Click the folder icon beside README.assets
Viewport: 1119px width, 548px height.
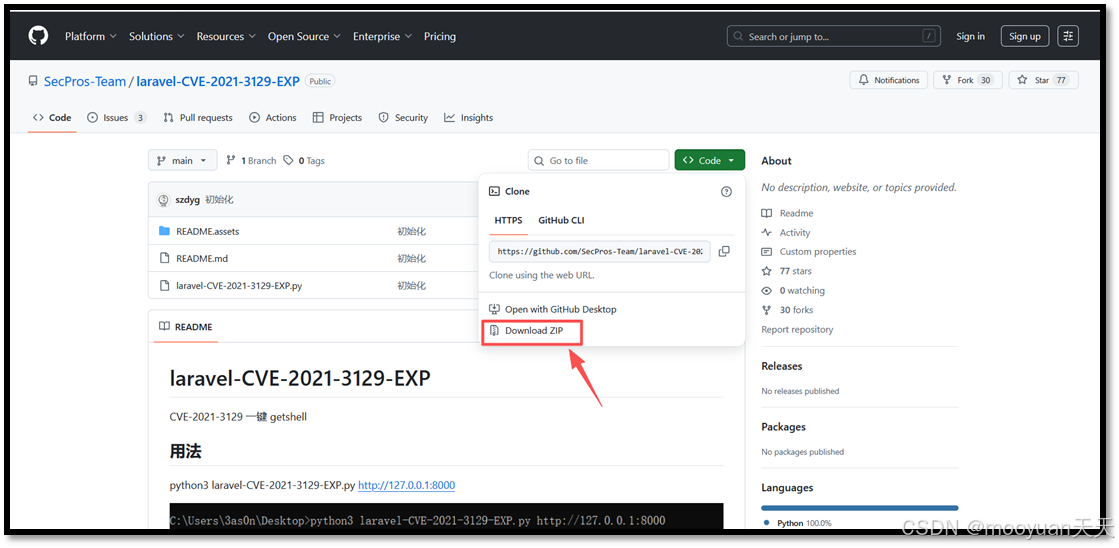coord(164,231)
